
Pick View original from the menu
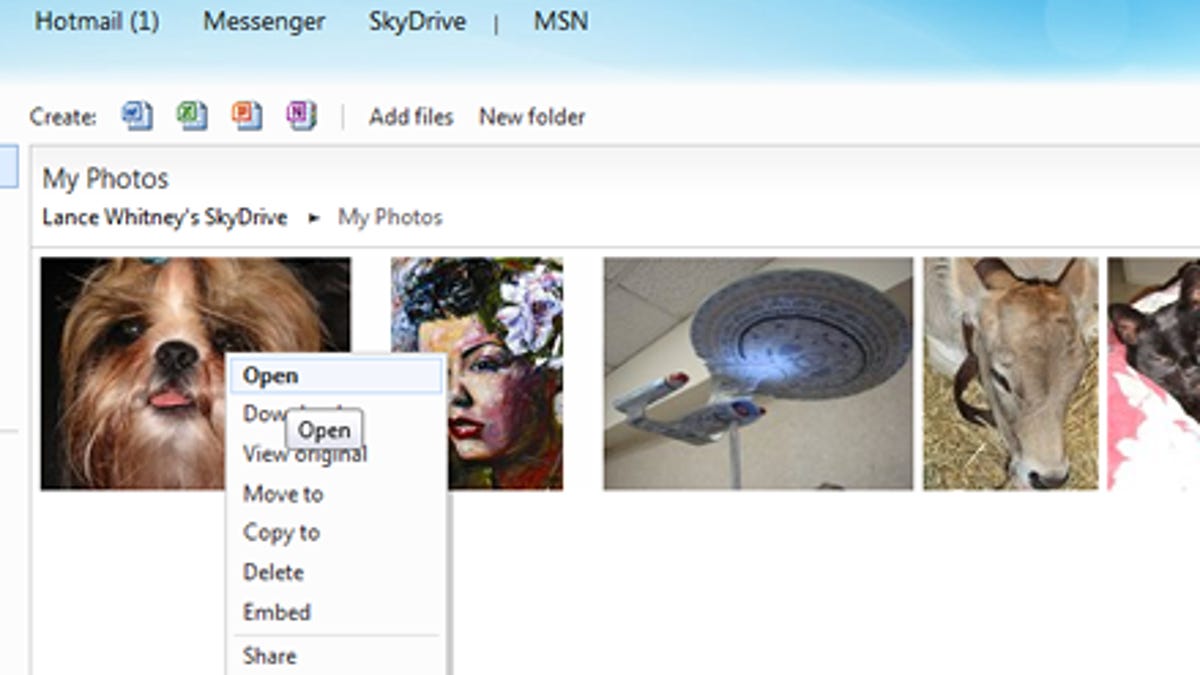[302, 453]
